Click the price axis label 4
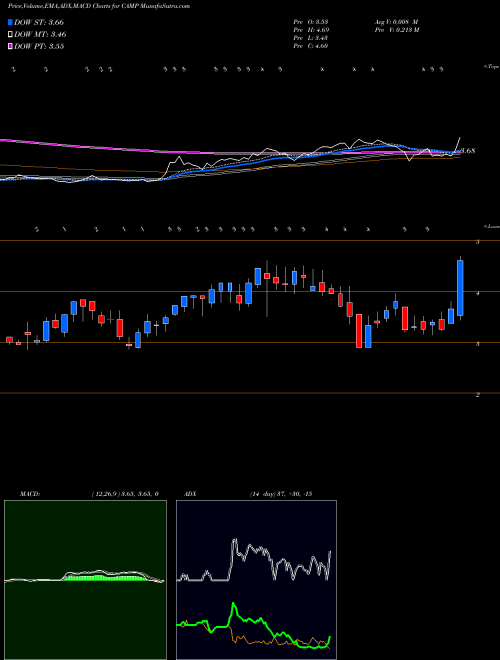500x660 pixels. (478, 293)
